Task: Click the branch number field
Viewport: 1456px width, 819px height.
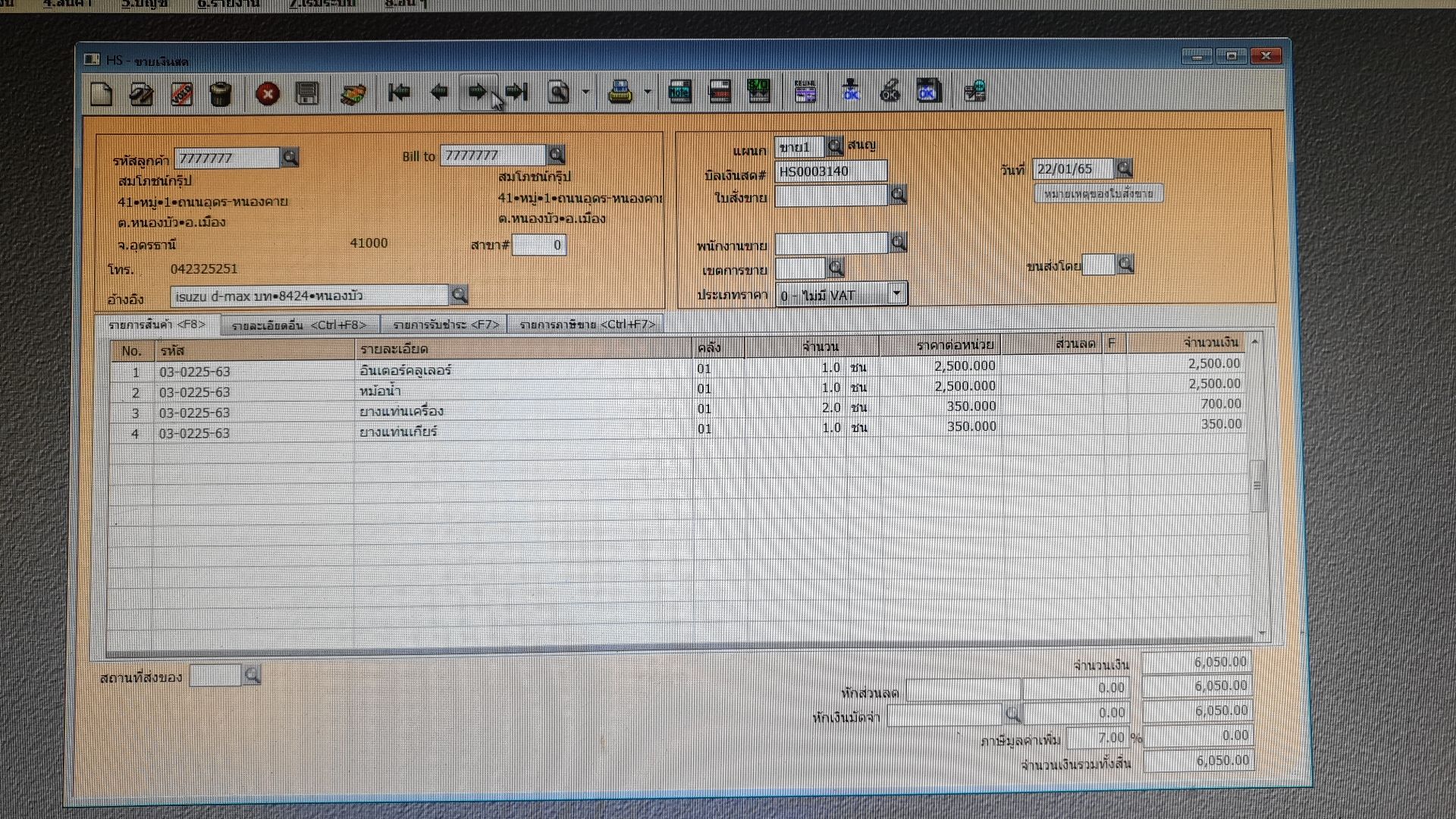Action: (x=538, y=245)
